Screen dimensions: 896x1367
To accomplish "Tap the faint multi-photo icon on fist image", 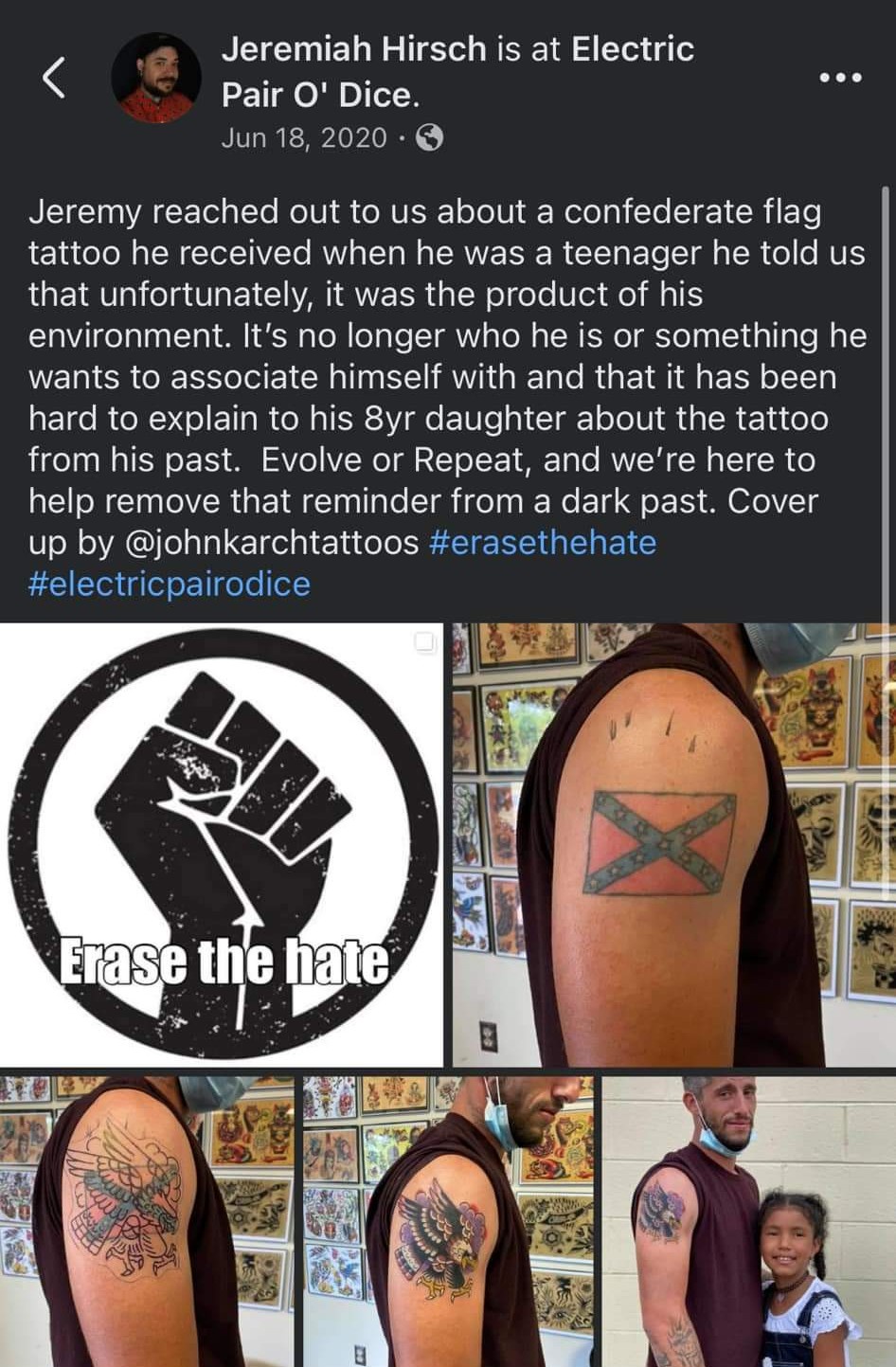I will click(424, 642).
